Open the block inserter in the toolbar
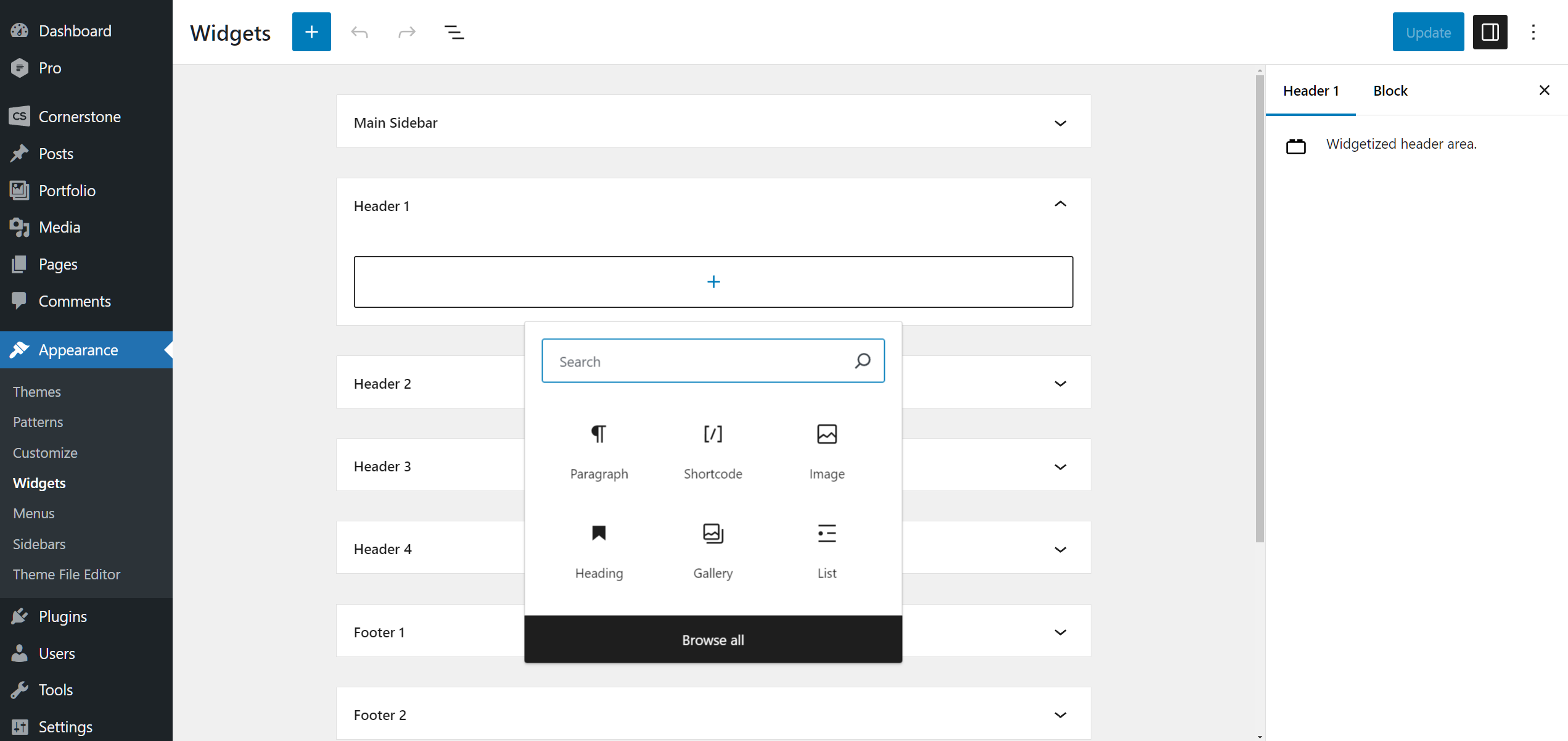Screen dimensions: 1568x741 pyautogui.click(x=311, y=31)
